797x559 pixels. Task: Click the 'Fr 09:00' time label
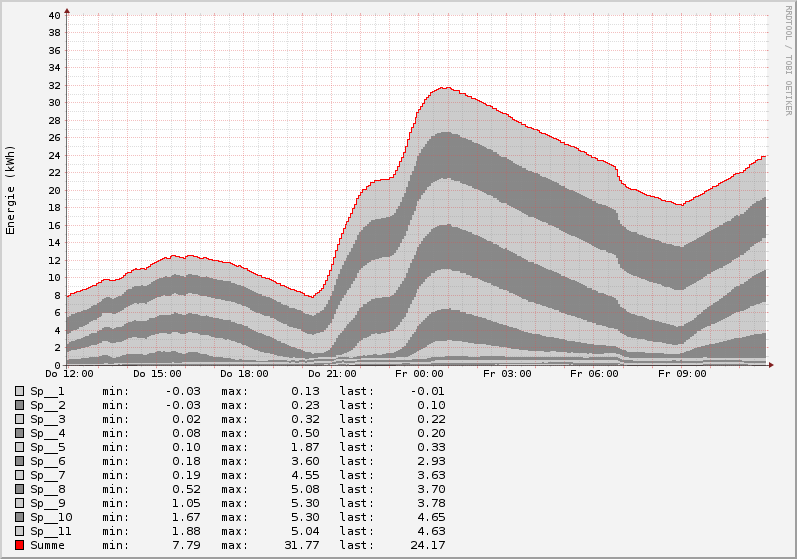(679, 374)
